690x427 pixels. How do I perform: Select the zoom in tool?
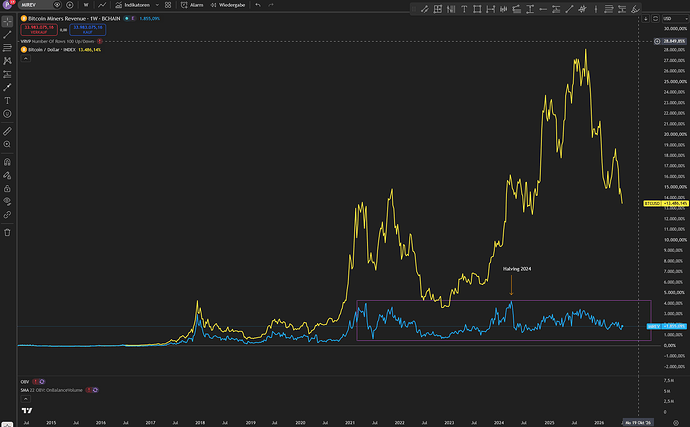point(7,144)
